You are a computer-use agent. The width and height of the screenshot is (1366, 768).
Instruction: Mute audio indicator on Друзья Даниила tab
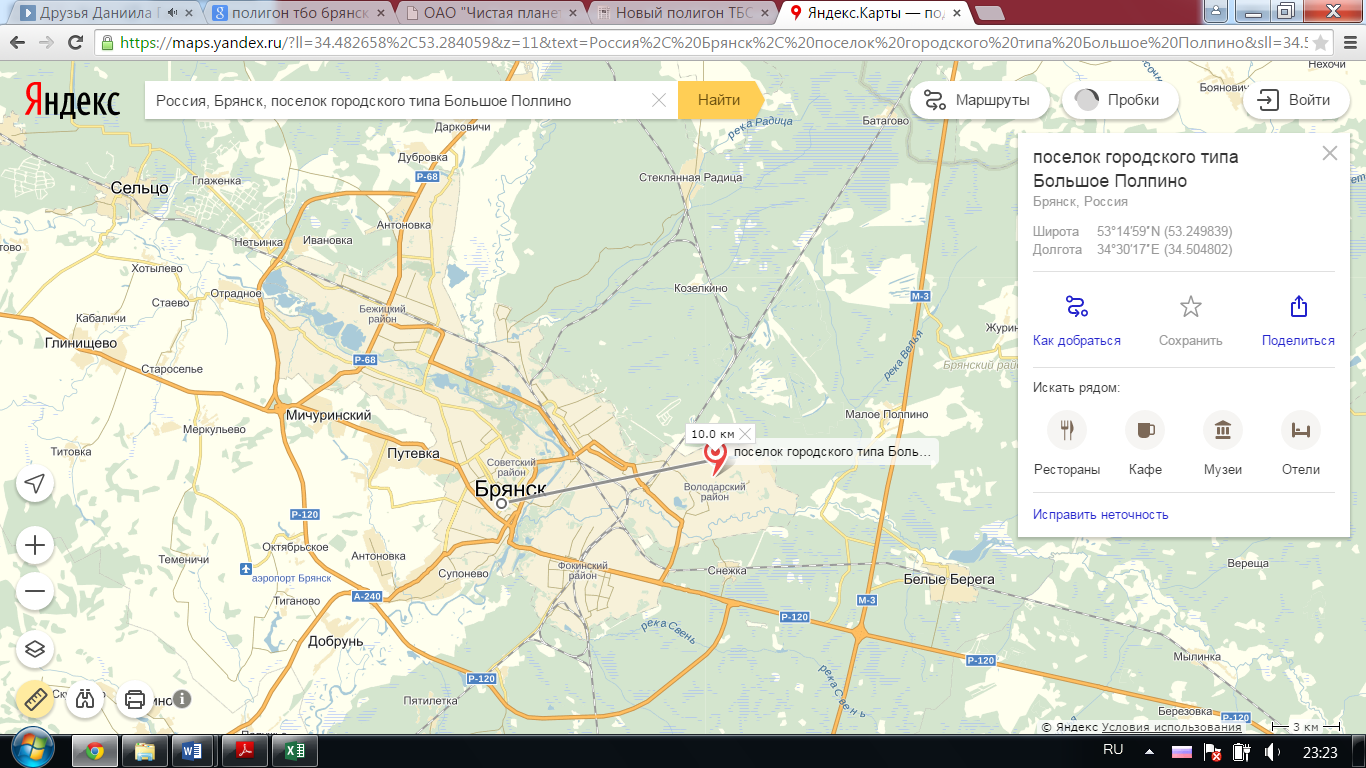click(x=173, y=14)
